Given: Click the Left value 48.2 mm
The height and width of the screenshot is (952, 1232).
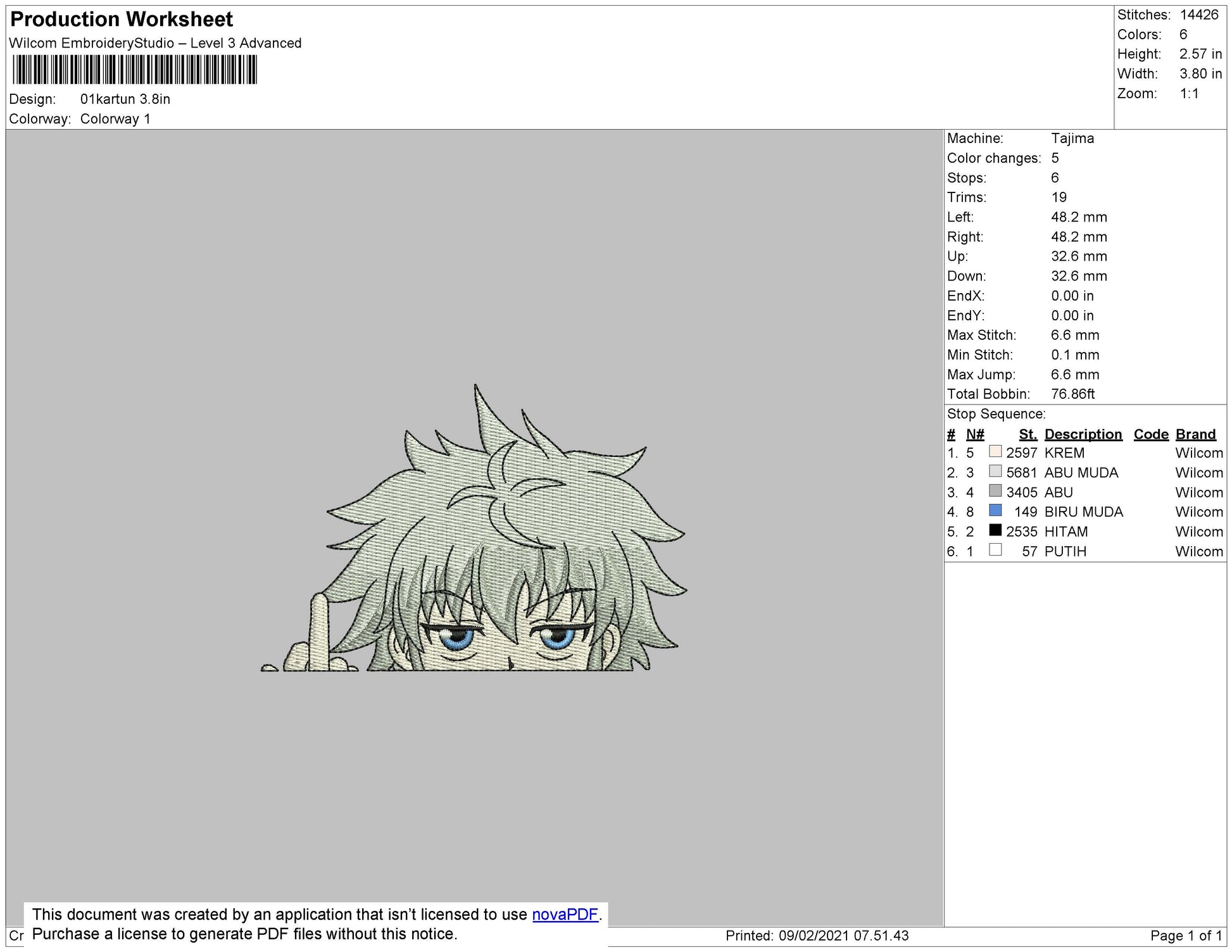Looking at the screenshot, I should pos(1079,217).
